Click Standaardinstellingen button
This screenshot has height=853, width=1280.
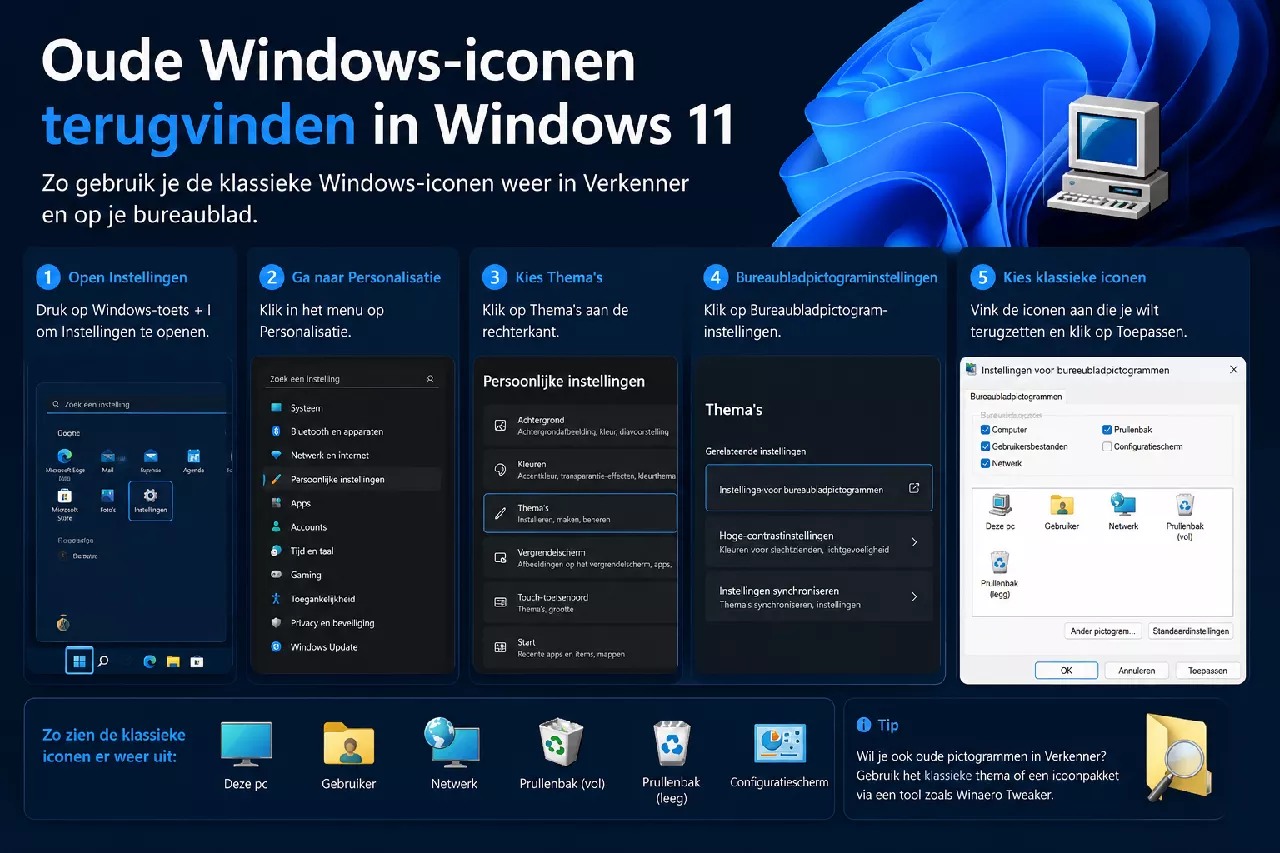click(1190, 631)
